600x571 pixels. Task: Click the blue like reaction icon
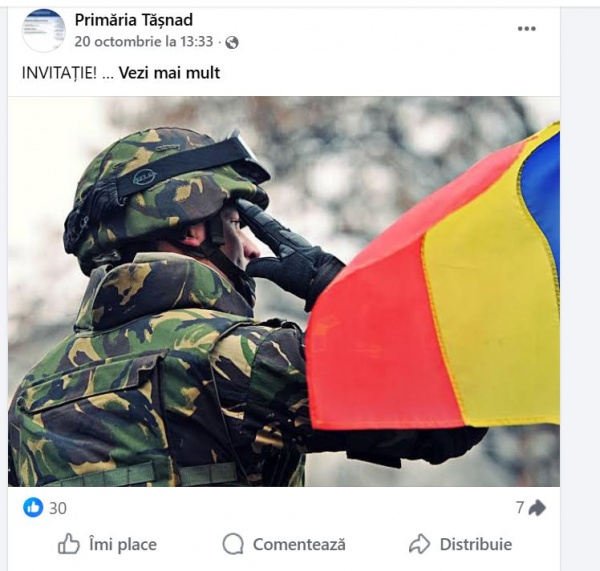click(x=33, y=508)
